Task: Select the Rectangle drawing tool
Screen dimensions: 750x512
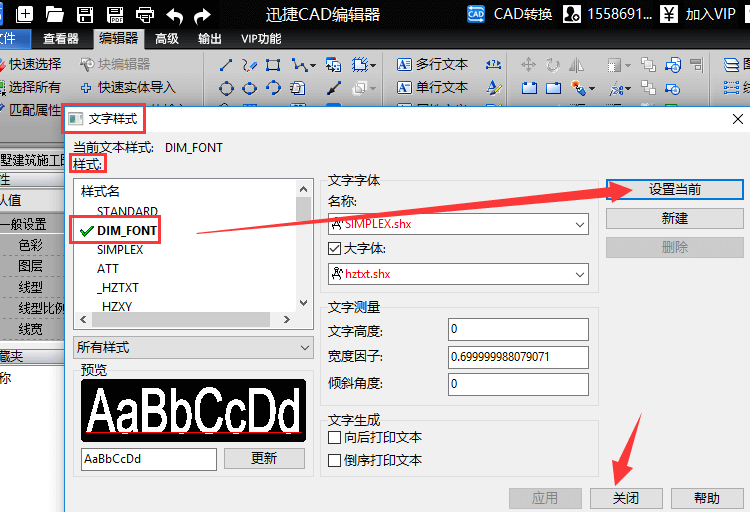Action: coord(273,65)
